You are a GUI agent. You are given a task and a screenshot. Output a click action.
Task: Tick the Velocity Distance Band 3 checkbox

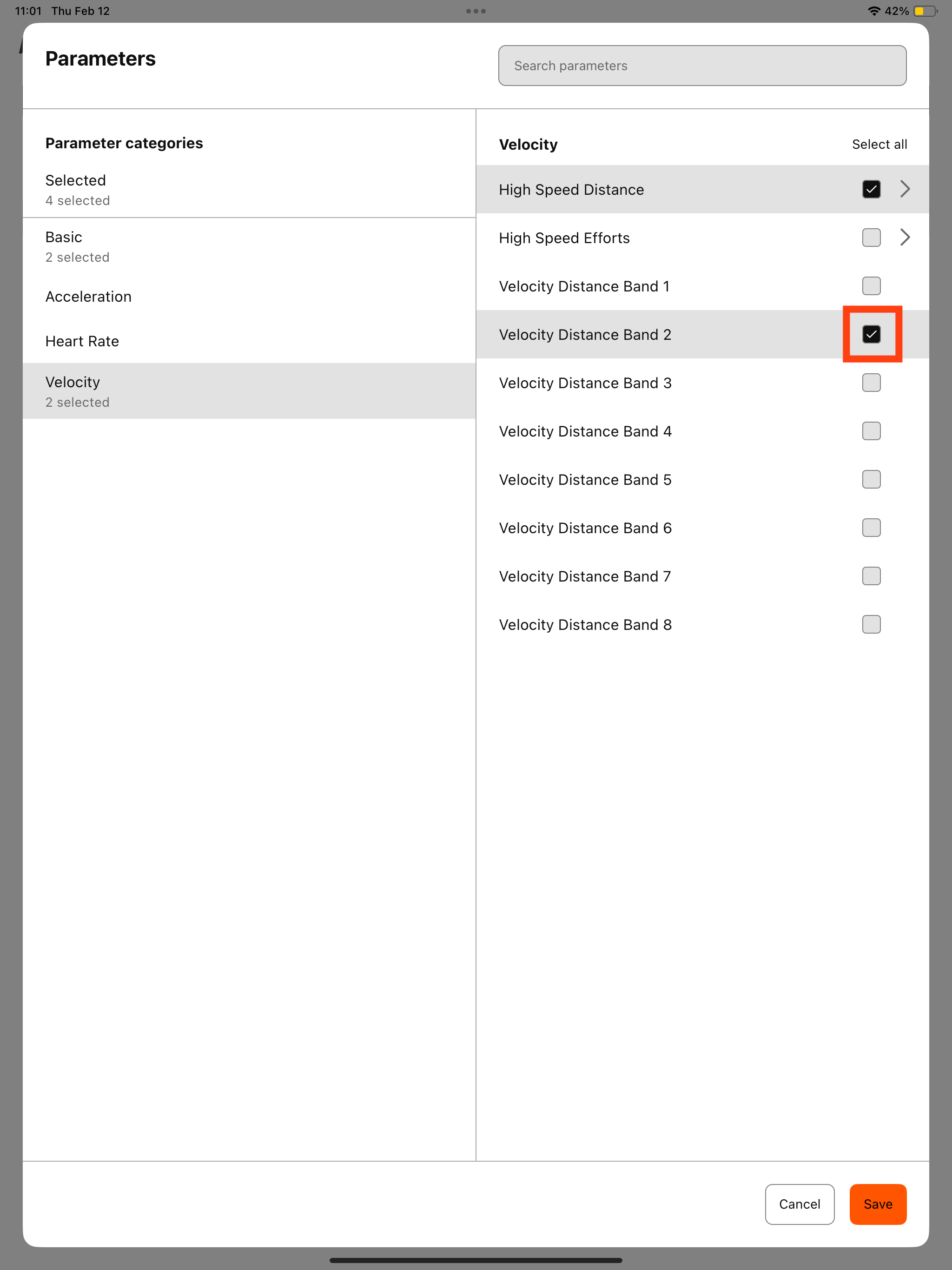tap(871, 383)
